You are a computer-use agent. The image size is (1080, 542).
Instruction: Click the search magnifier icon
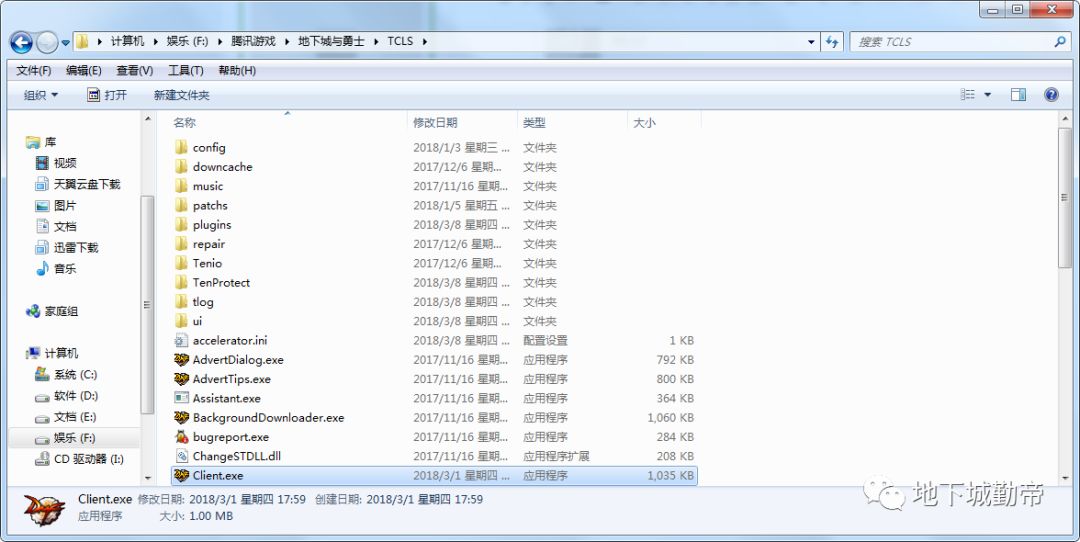1060,41
